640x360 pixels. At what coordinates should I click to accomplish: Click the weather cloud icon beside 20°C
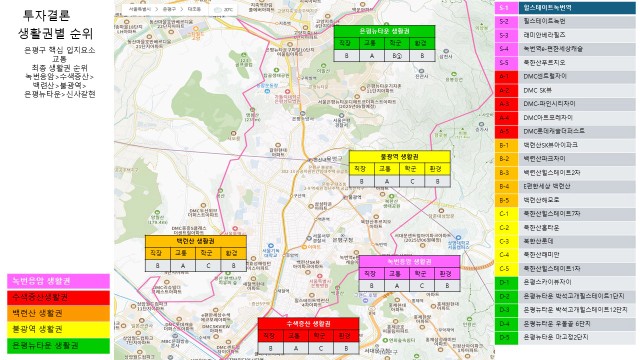[x=218, y=9]
